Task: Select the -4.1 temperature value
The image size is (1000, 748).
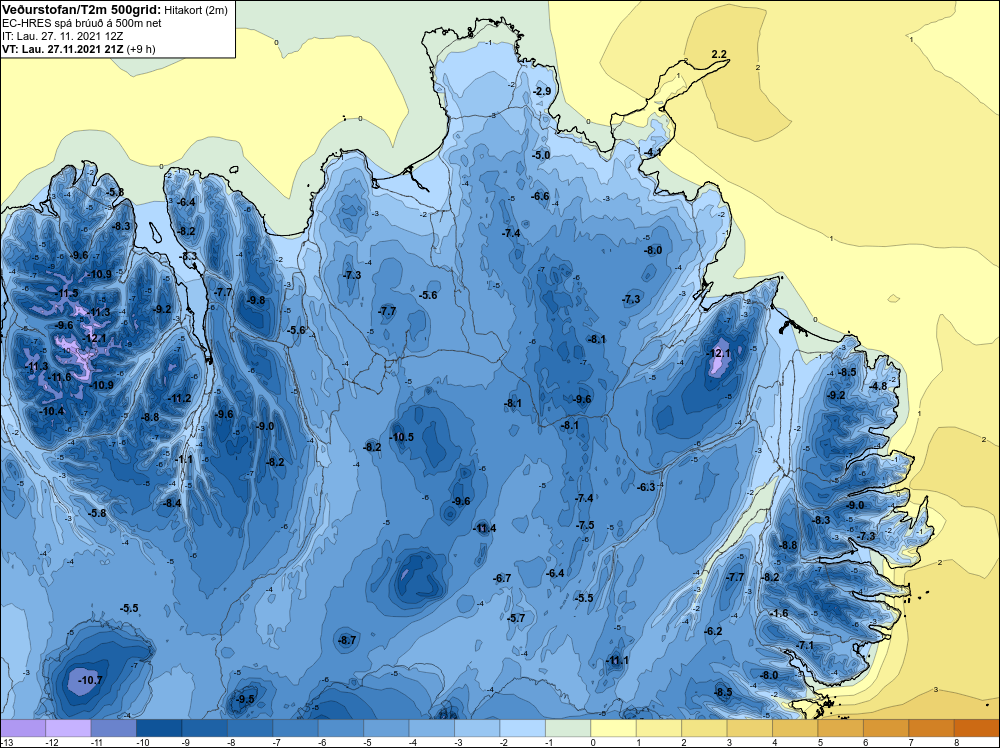Action: click(652, 152)
